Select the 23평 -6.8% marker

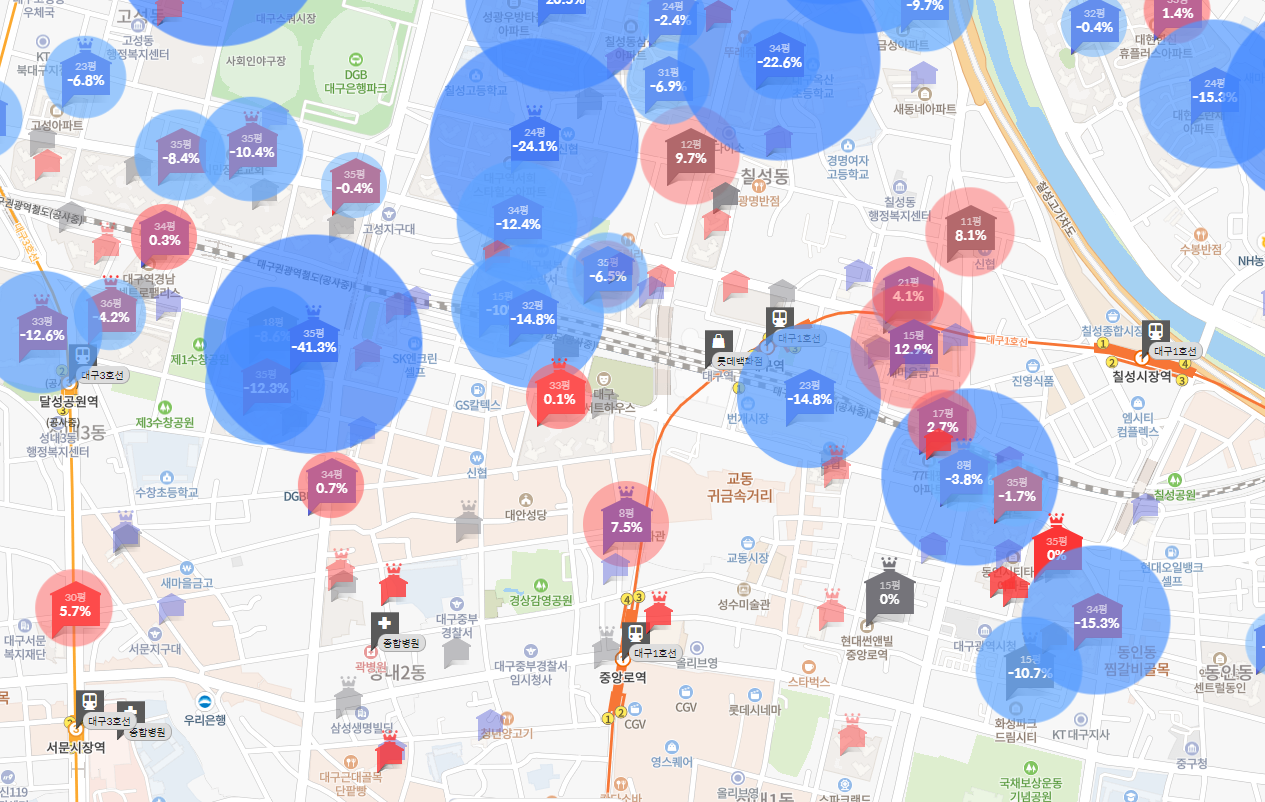tap(86, 74)
